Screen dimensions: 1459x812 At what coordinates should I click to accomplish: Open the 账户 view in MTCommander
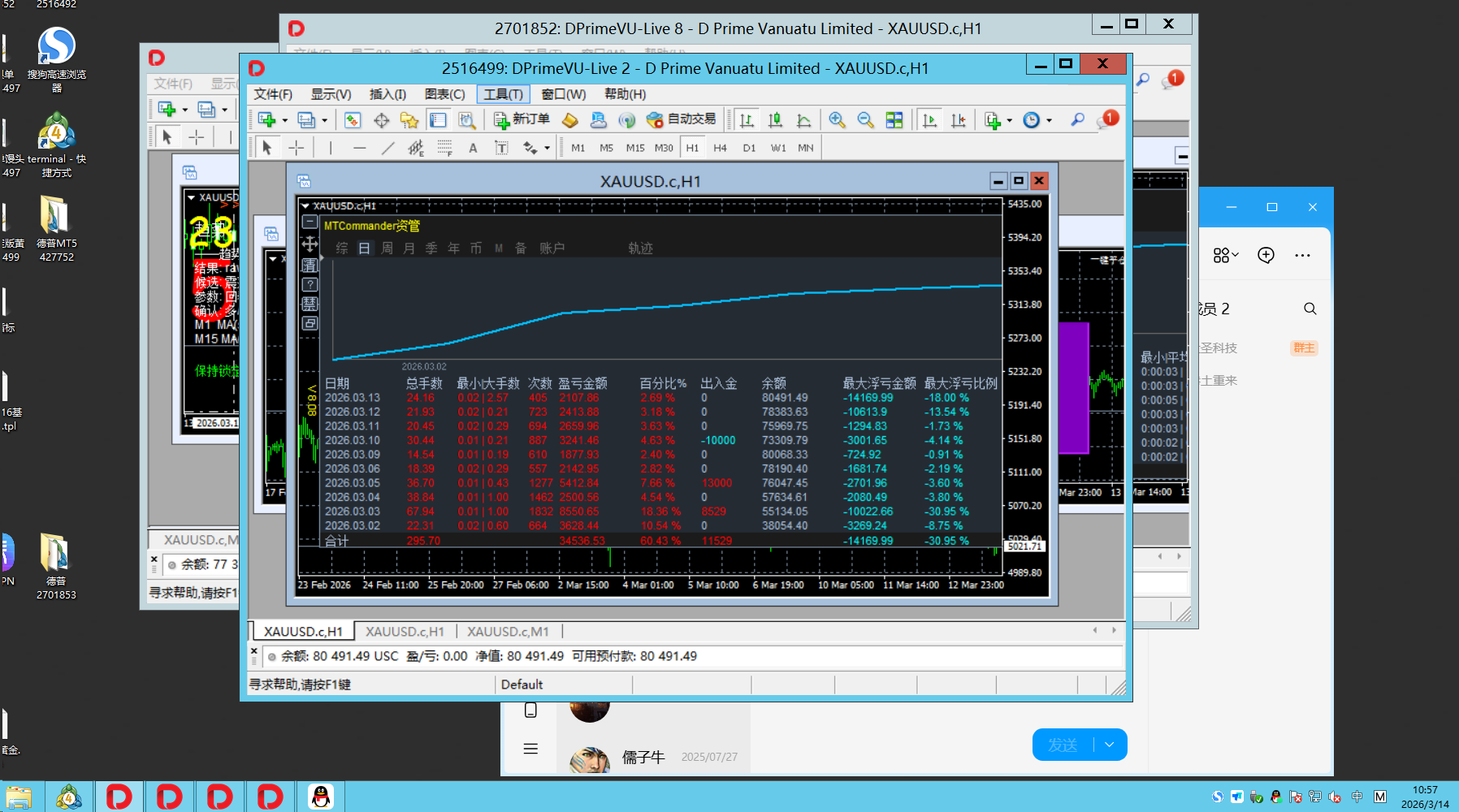click(552, 248)
